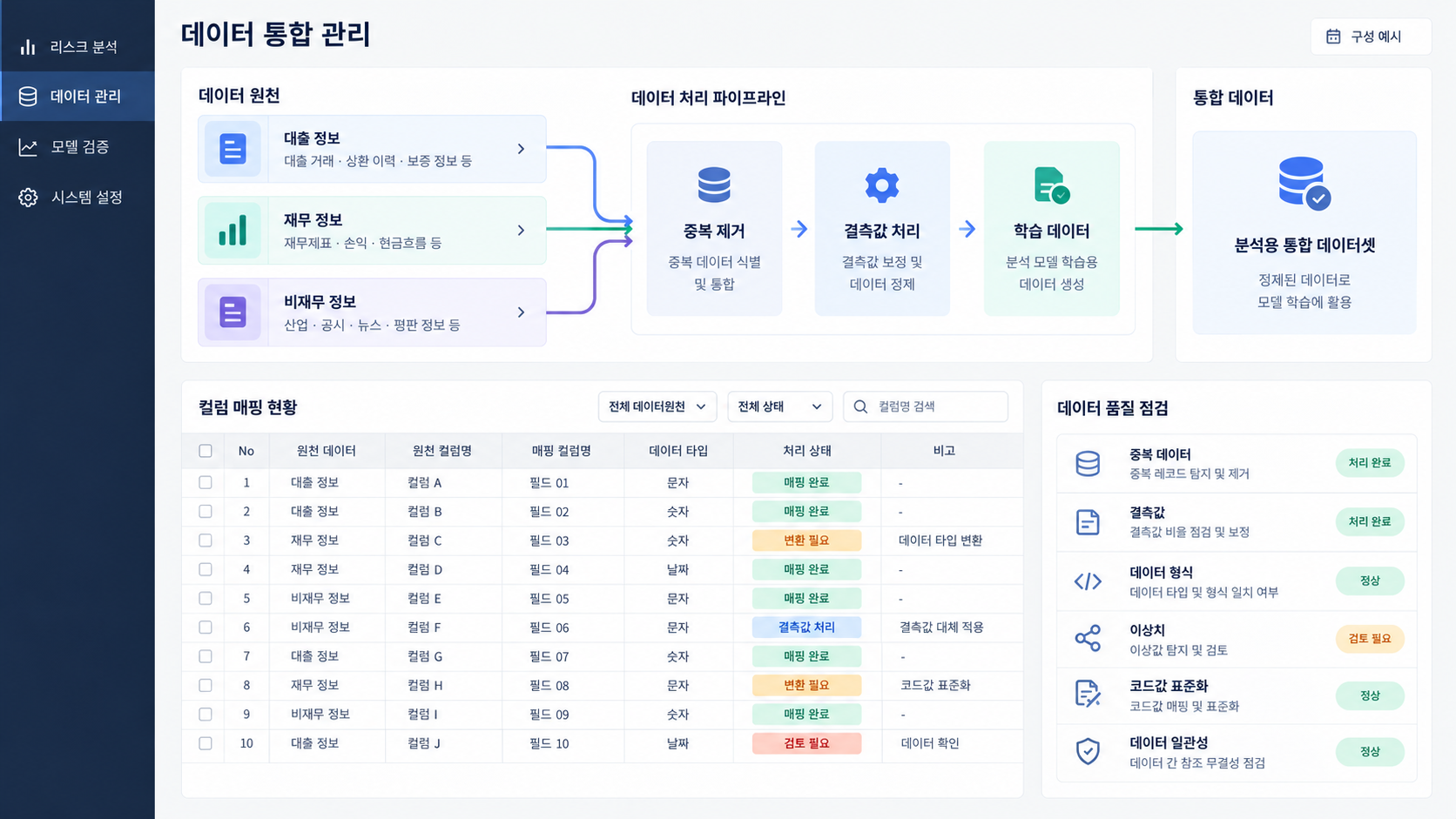This screenshot has height=819, width=1456.
Task: Check the row 9 컬럼 I checkbox
Action: click(x=206, y=715)
